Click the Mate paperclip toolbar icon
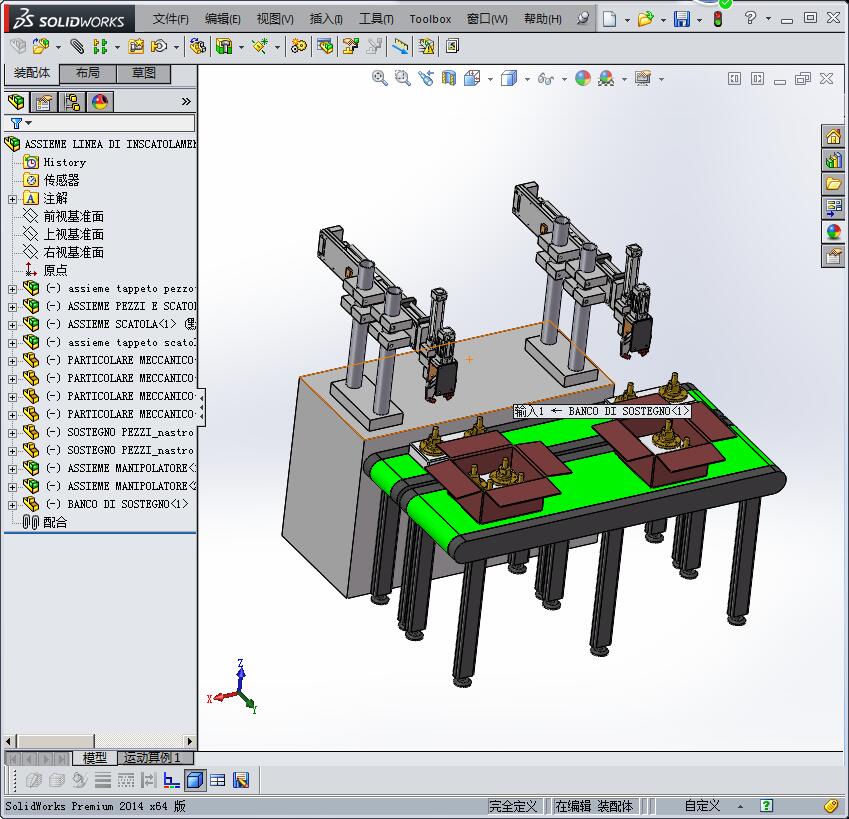This screenshot has height=819, width=849. pos(77,47)
